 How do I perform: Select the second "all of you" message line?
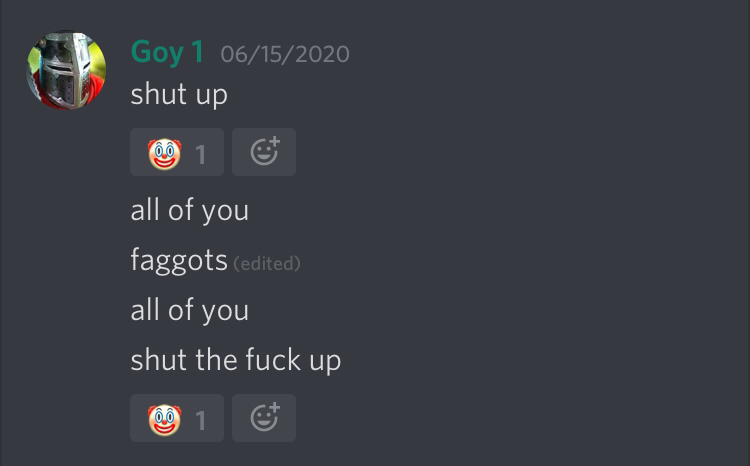[x=189, y=311]
